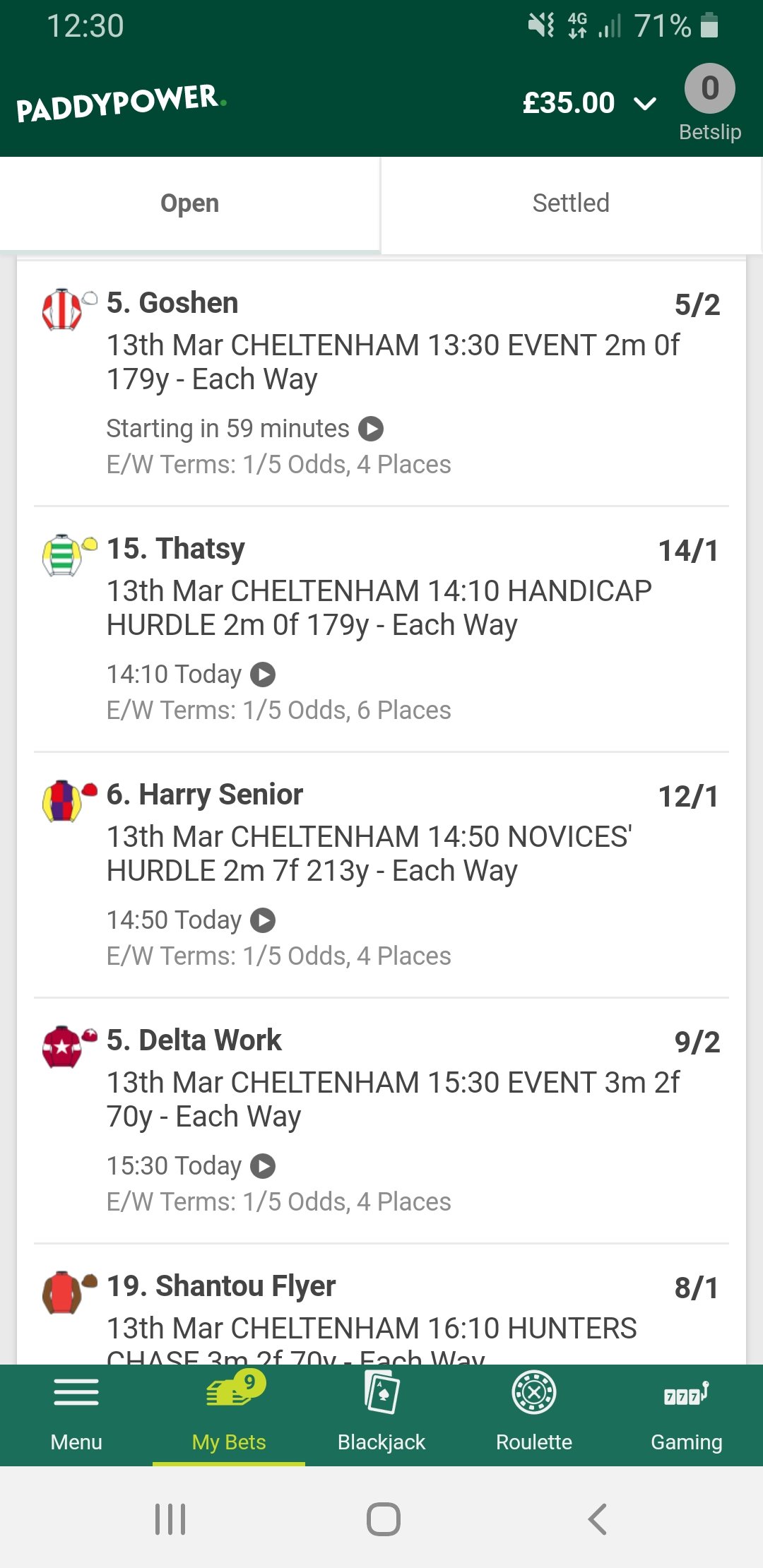763x1568 pixels.
Task: Tap the Android back arrow
Action: [598, 1519]
